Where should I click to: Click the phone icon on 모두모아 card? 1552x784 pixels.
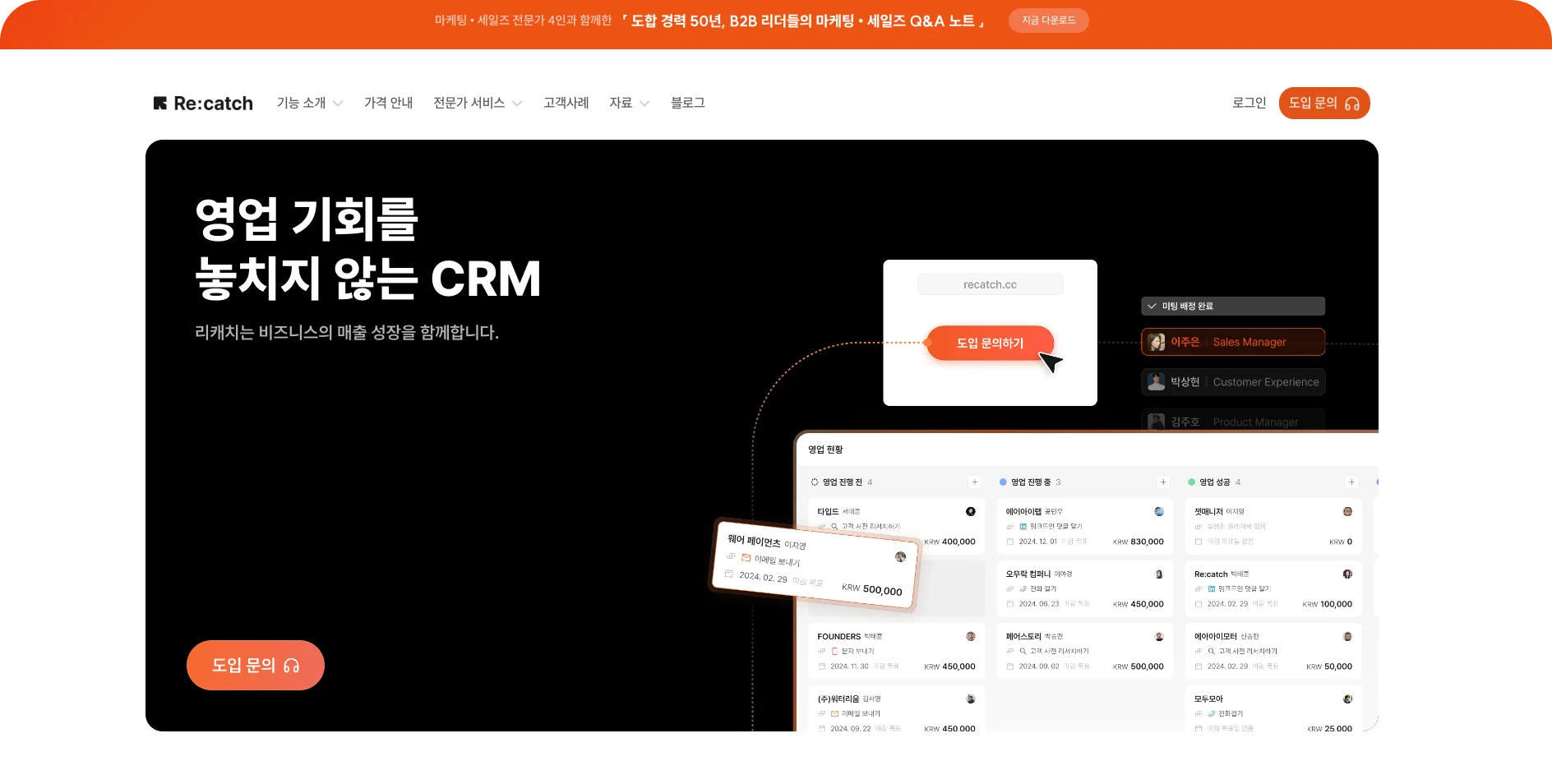(x=1212, y=713)
